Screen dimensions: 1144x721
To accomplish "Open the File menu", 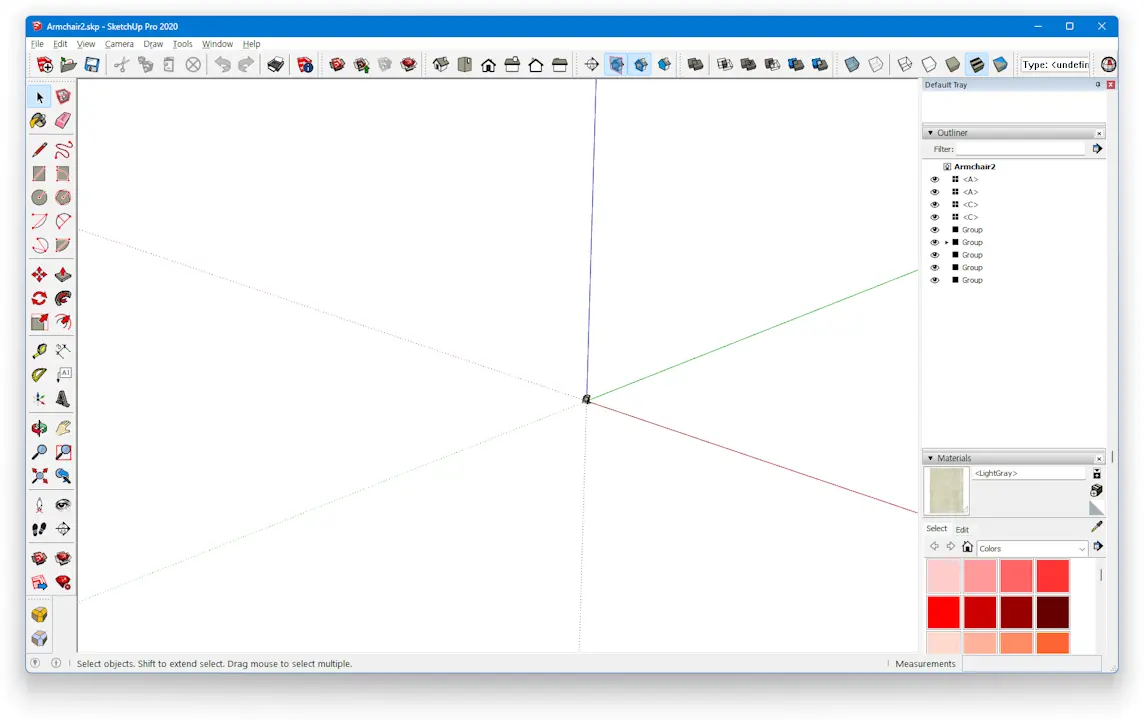I will pyautogui.click(x=37, y=45).
